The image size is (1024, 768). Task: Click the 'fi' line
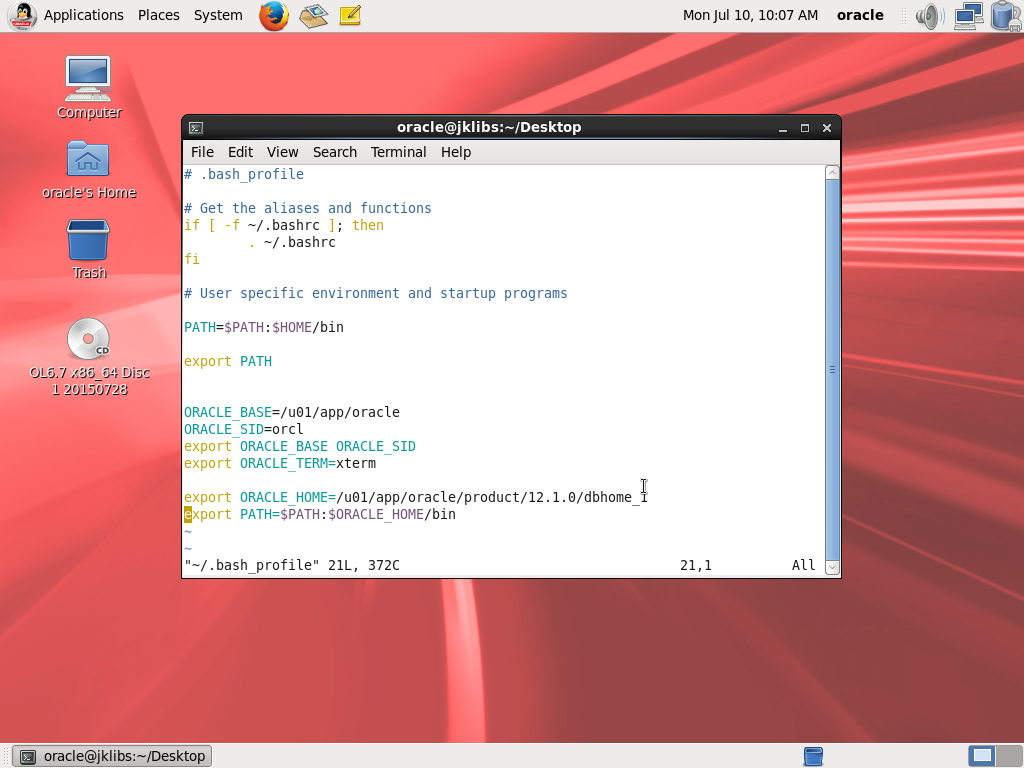pyautogui.click(x=191, y=259)
